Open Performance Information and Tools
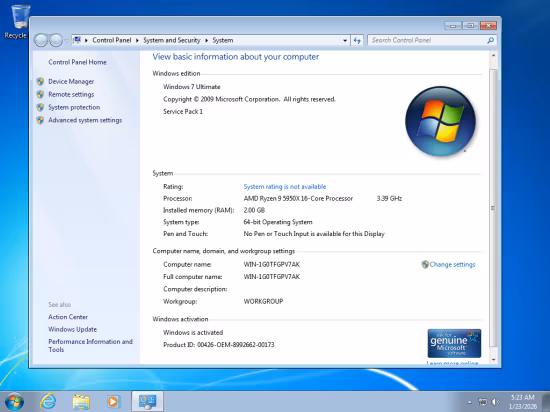Screen dimensions: 550x412 90,345
